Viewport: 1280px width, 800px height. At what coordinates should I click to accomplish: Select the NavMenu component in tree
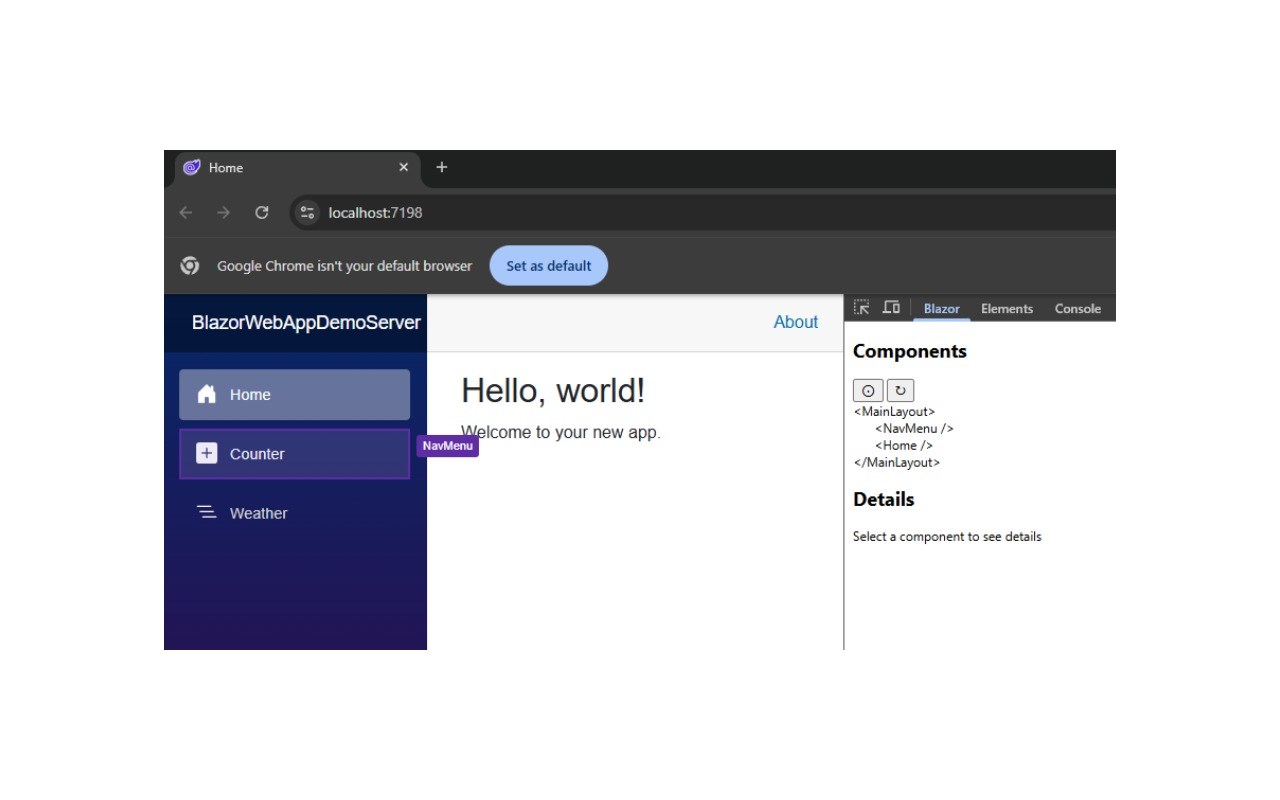914,429
